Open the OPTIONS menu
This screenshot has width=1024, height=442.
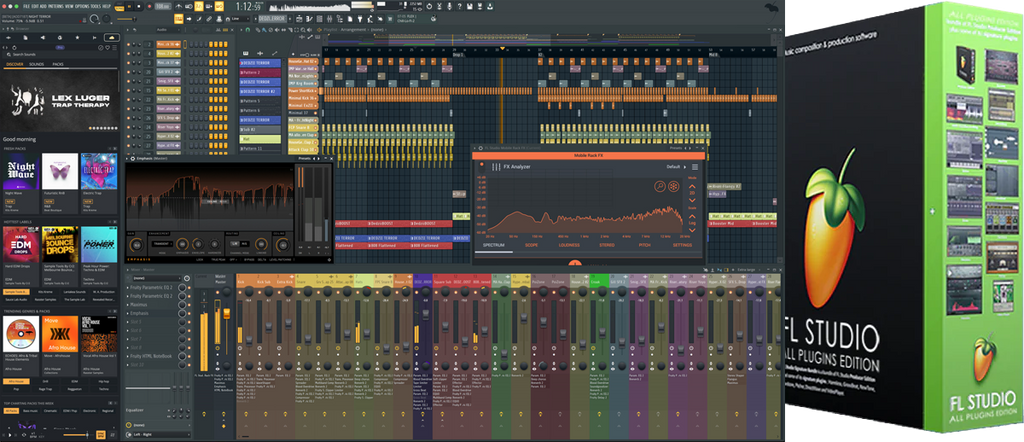(x=82, y=5)
